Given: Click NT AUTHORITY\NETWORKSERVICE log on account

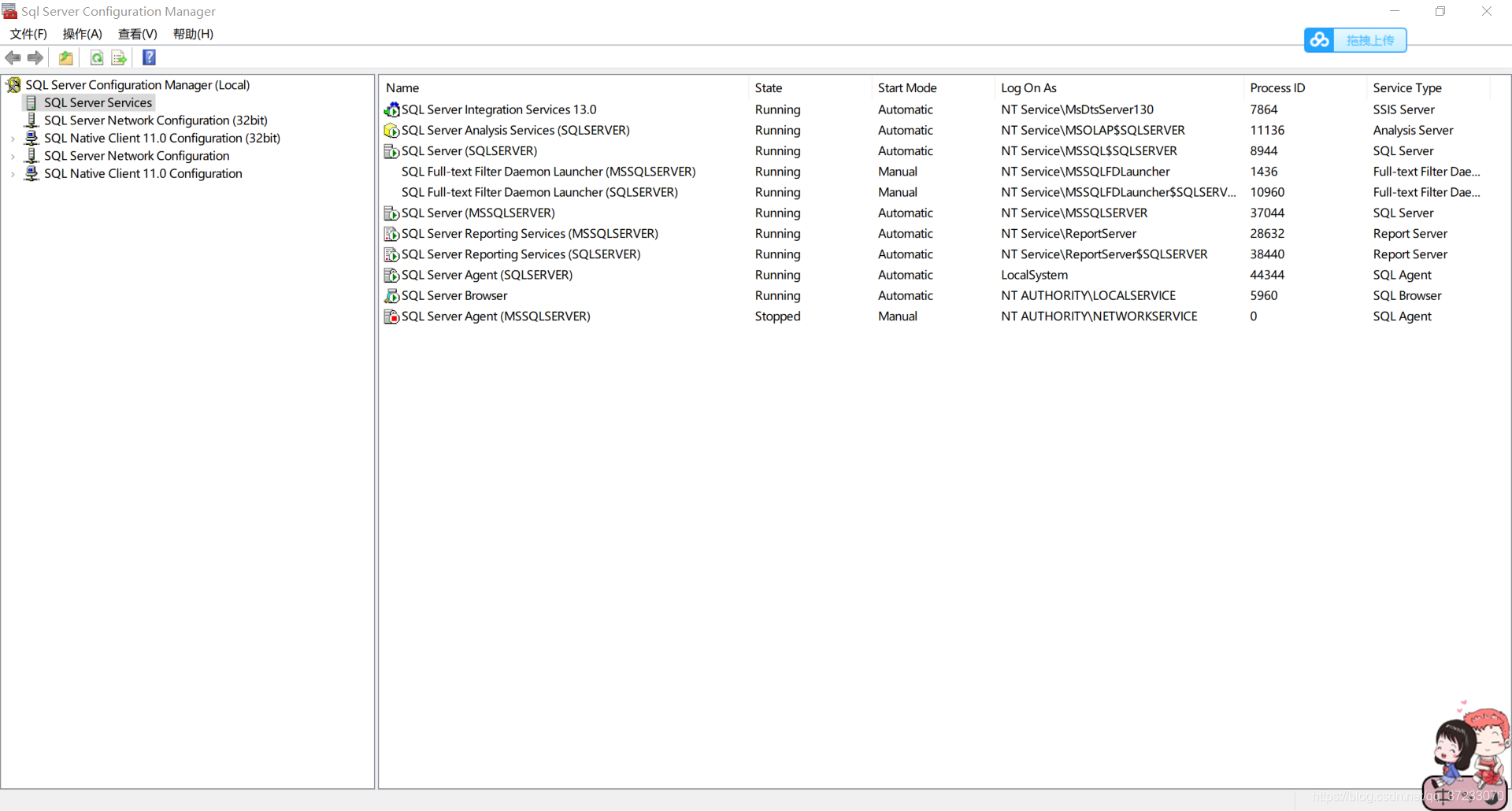Looking at the screenshot, I should click(1099, 317).
